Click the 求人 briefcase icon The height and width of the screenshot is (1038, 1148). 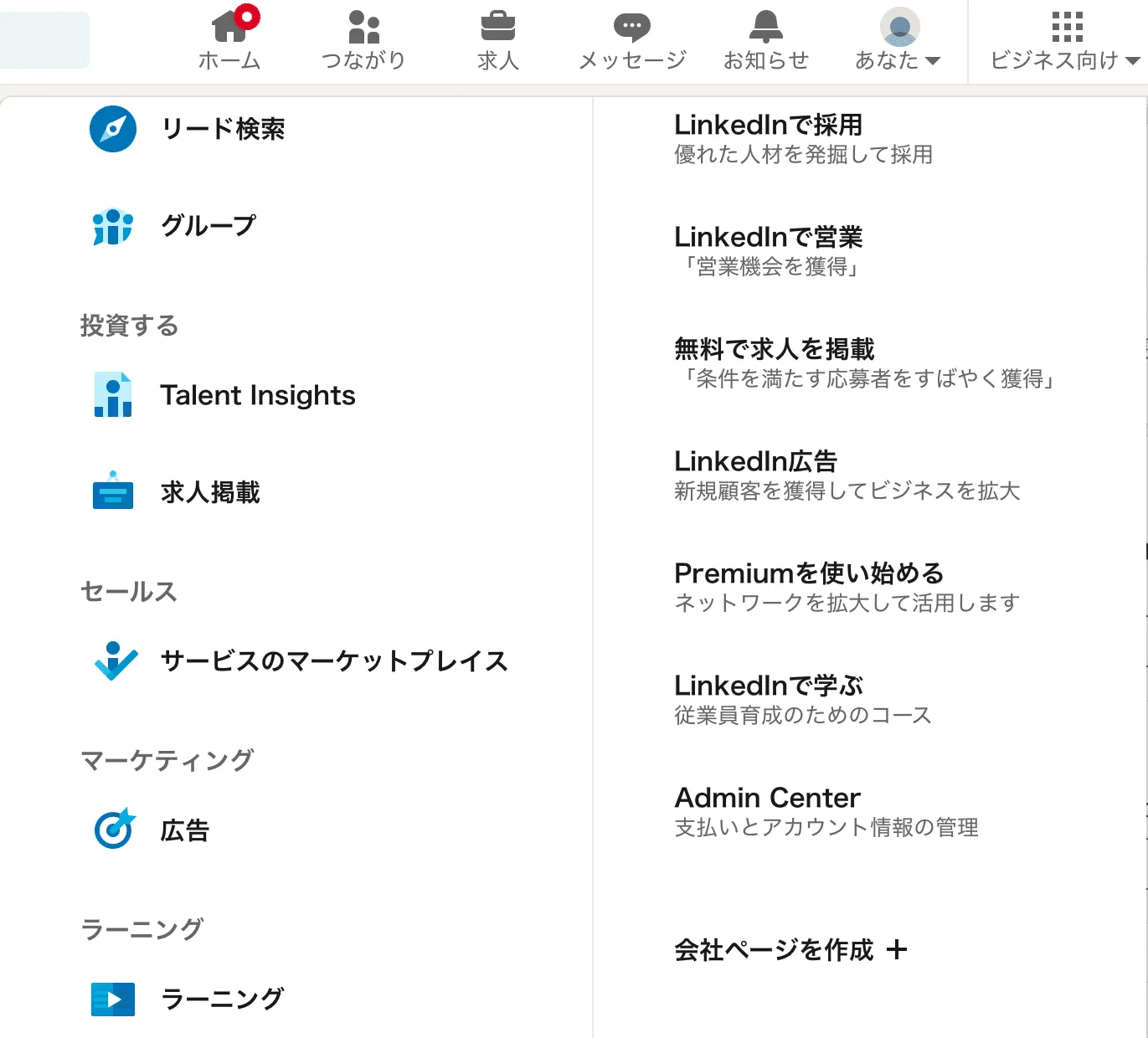pyautogui.click(x=498, y=27)
